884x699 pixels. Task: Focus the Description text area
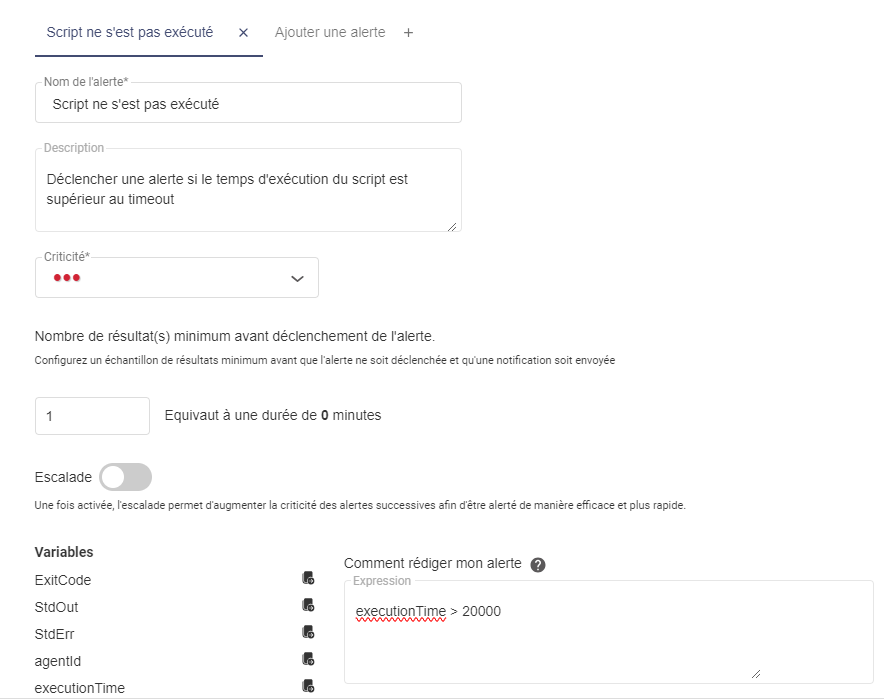click(x=248, y=190)
